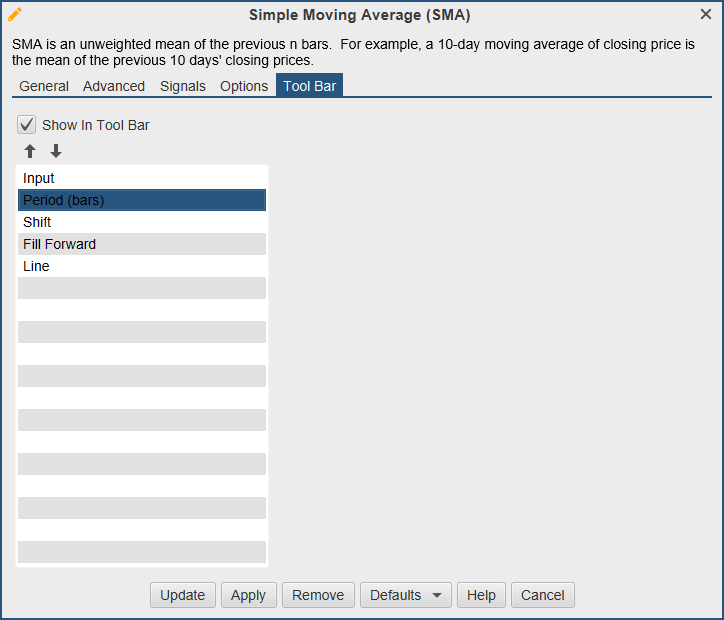This screenshot has width=724, height=620.
Task: Close the Simple Moving Average dialog
Action: pyautogui.click(x=706, y=14)
